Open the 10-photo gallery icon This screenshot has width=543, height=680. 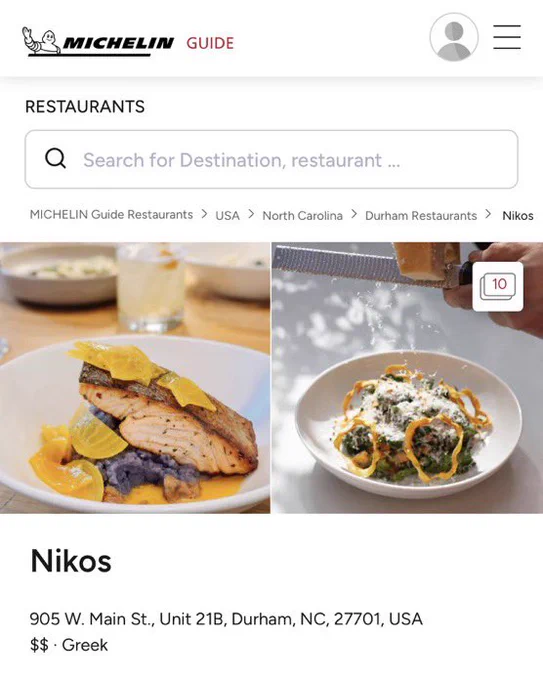(498, 286)
